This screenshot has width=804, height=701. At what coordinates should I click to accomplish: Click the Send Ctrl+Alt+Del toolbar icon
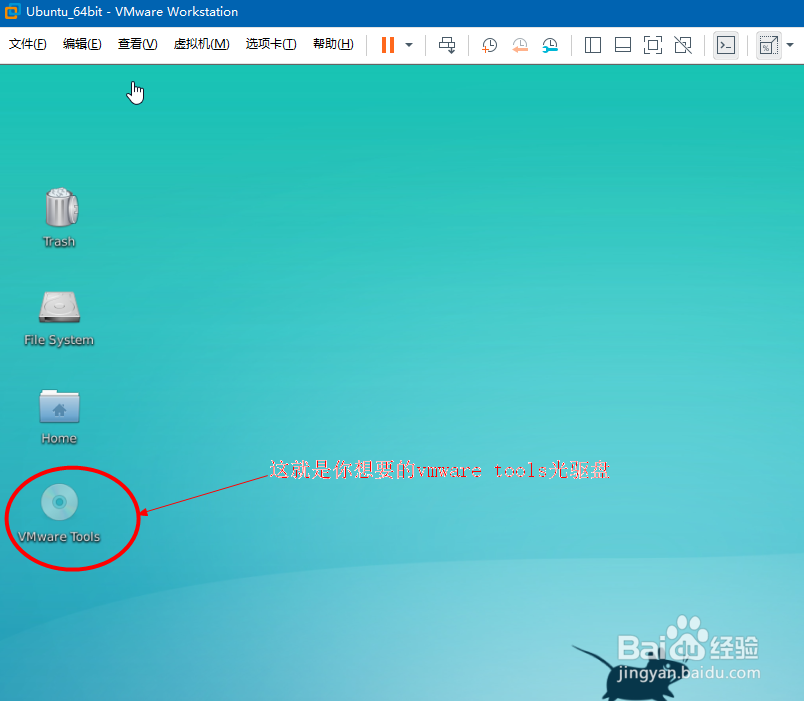(x=447, y=45)
